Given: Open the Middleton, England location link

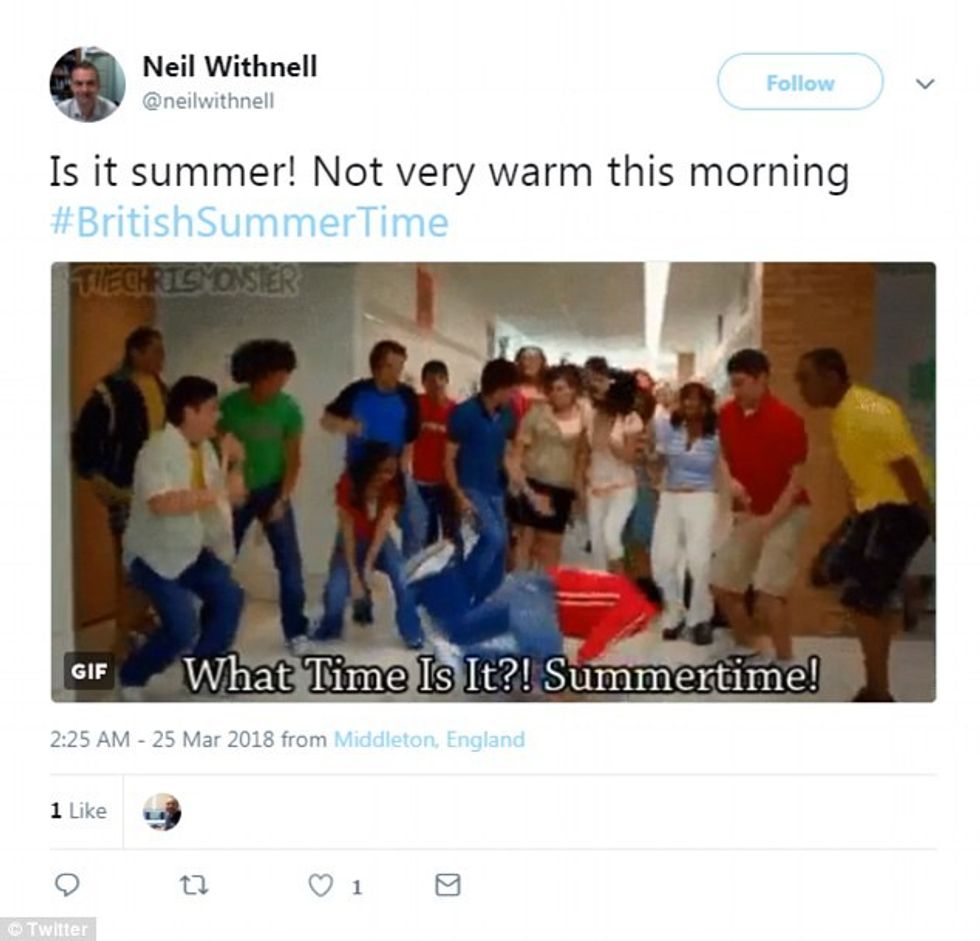Looking at the screenshot, I should (429, 740).
